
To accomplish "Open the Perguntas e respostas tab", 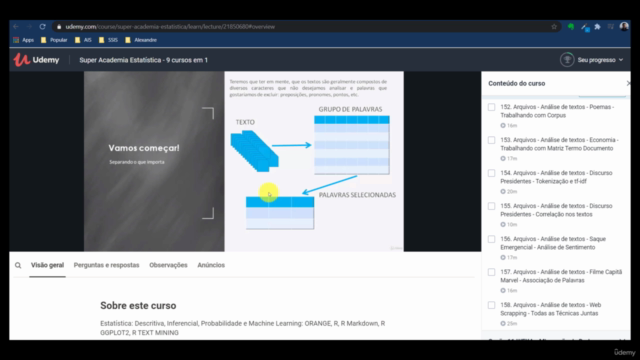I will tap(107, 265).
